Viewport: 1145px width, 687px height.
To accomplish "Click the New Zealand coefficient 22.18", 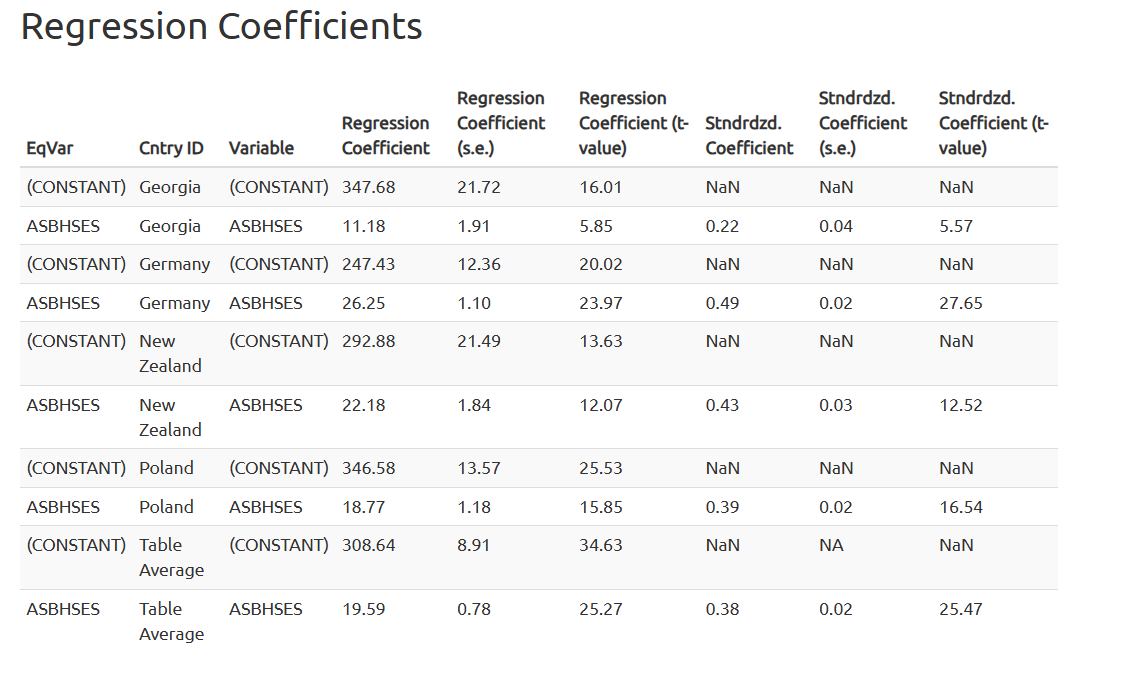I will [363, 405].
